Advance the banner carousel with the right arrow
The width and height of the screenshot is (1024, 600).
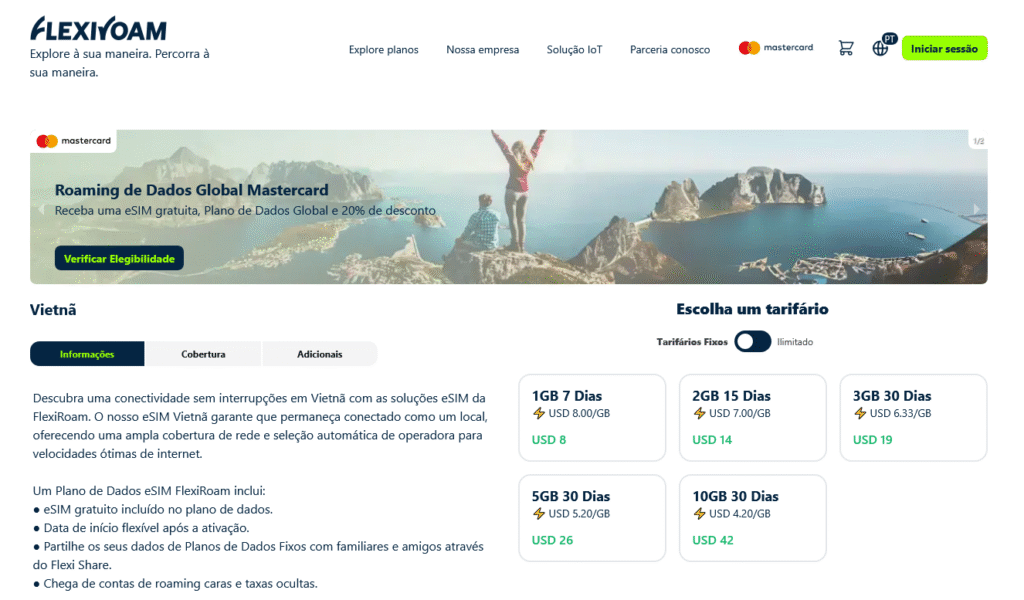pos(975,208)
